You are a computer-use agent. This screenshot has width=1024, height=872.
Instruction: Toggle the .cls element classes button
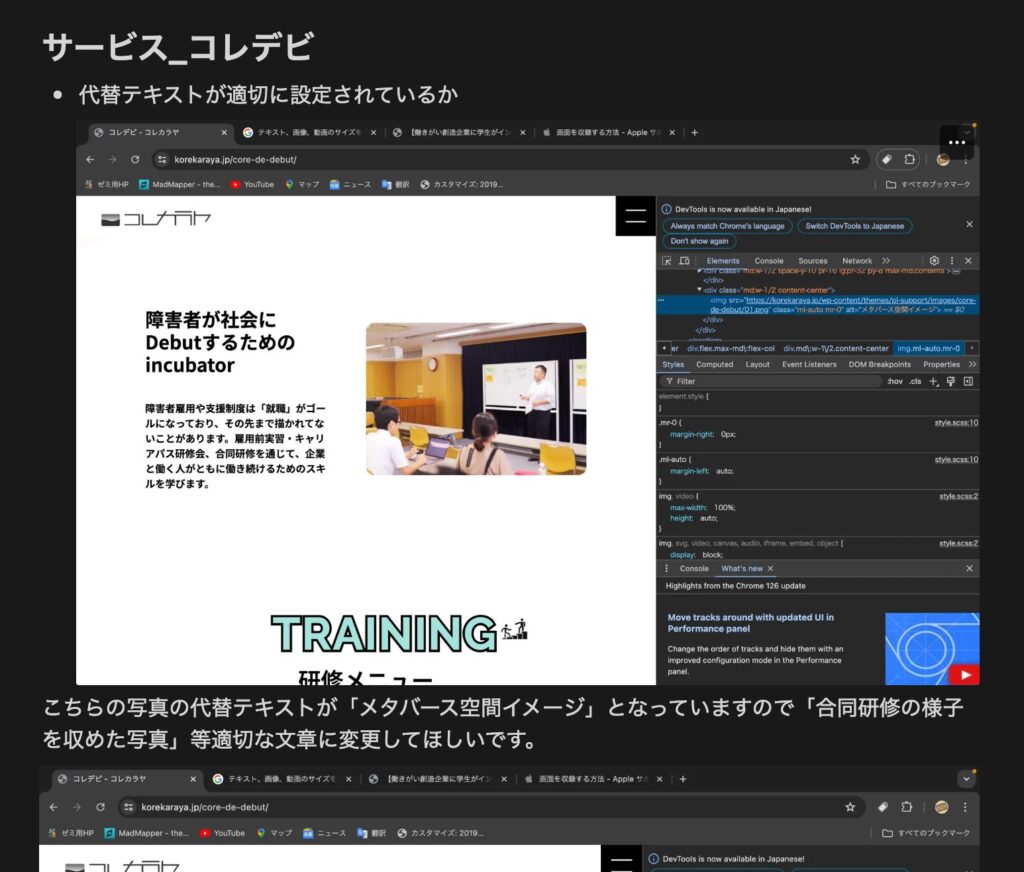(915, 381)
